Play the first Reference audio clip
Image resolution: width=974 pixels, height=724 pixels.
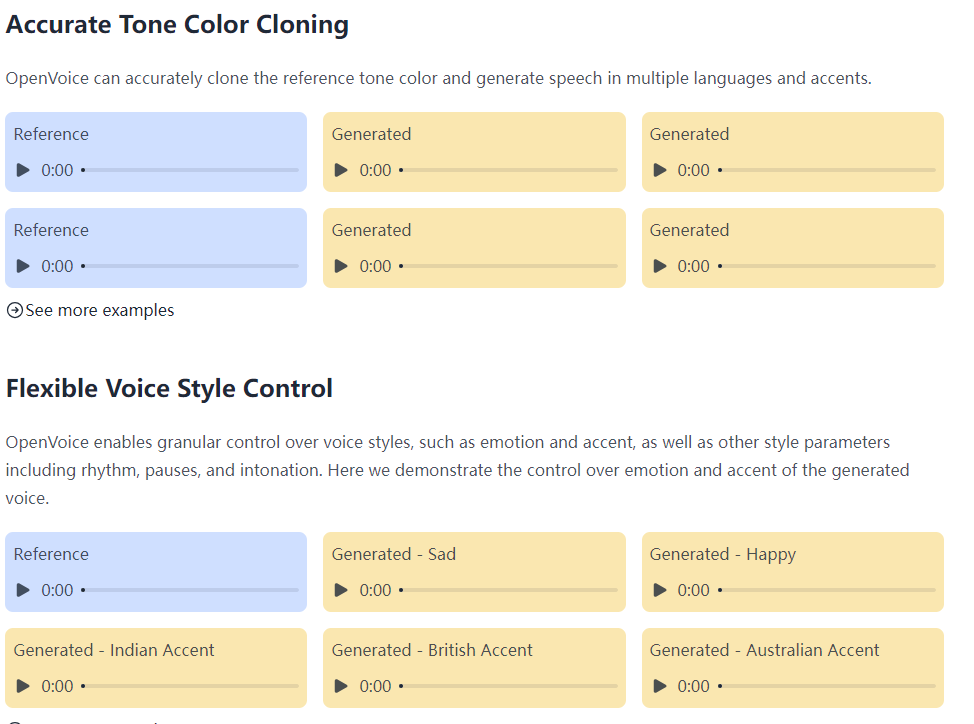coord(23,170)
